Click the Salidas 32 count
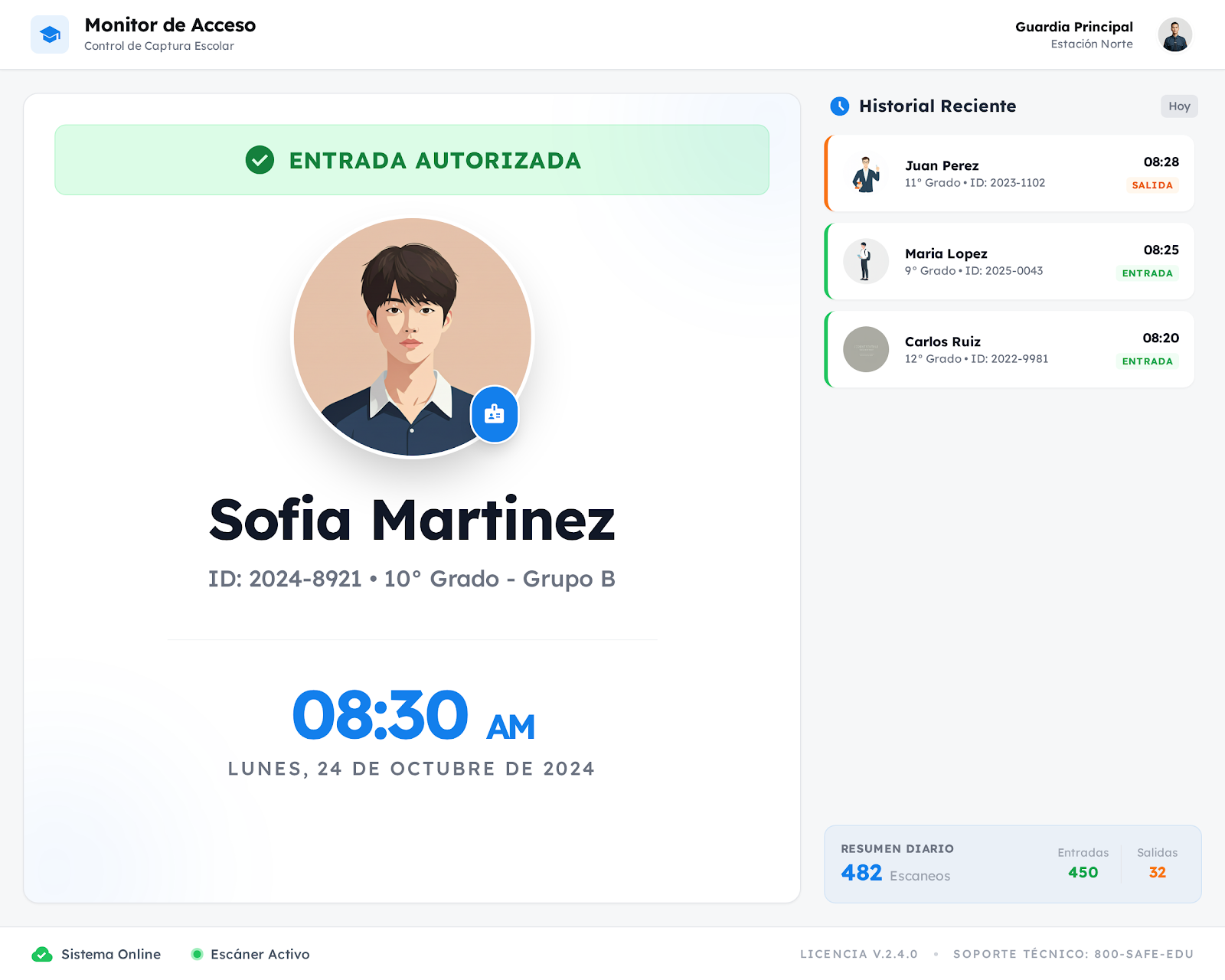 pyautogui.click(x=1157, y=872)
